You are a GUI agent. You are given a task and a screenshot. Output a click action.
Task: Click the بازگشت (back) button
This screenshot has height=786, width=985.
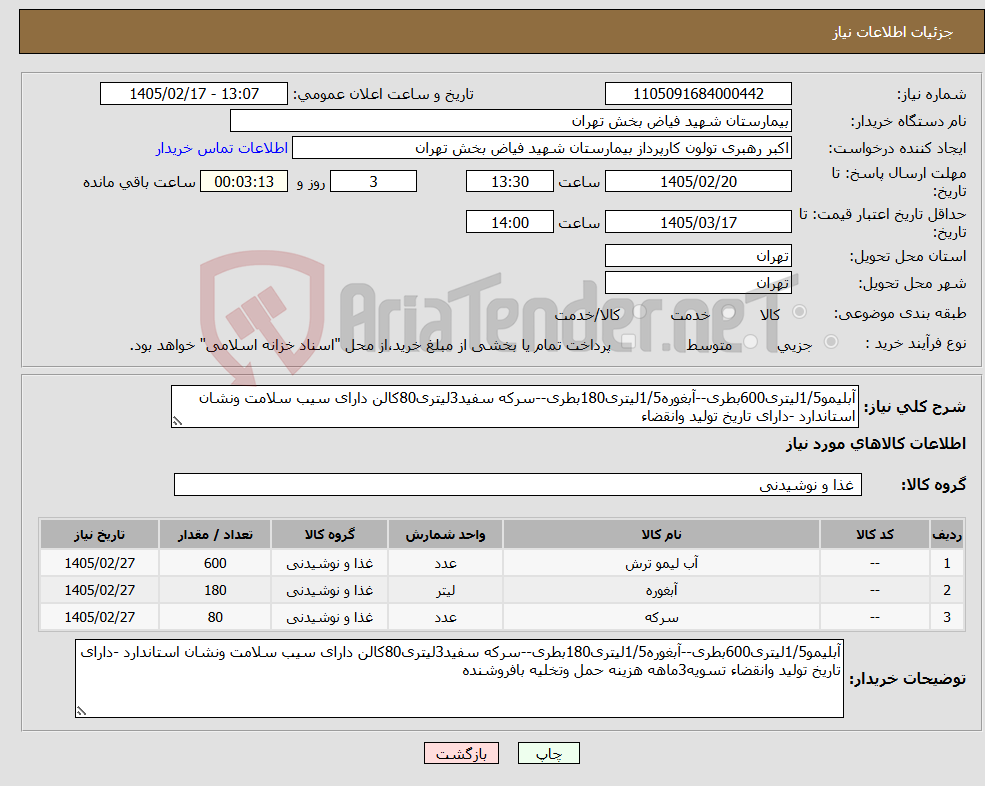[461, 753]
